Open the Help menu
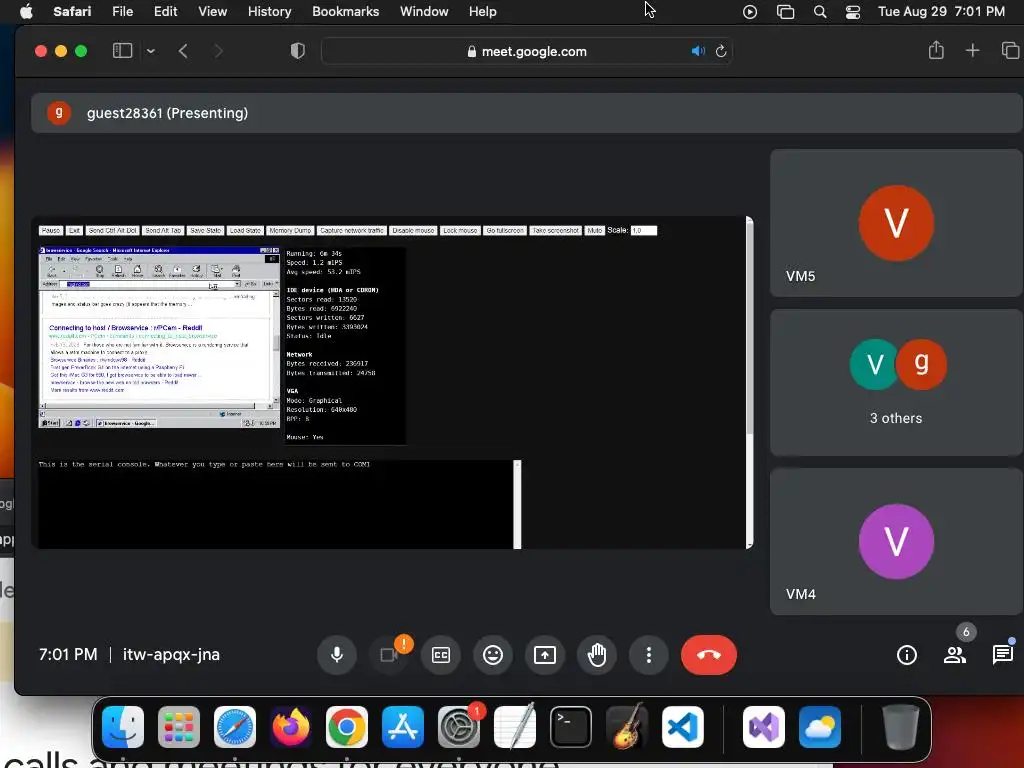The width and height of the screenshot is (1024, 768). point(483,11)
